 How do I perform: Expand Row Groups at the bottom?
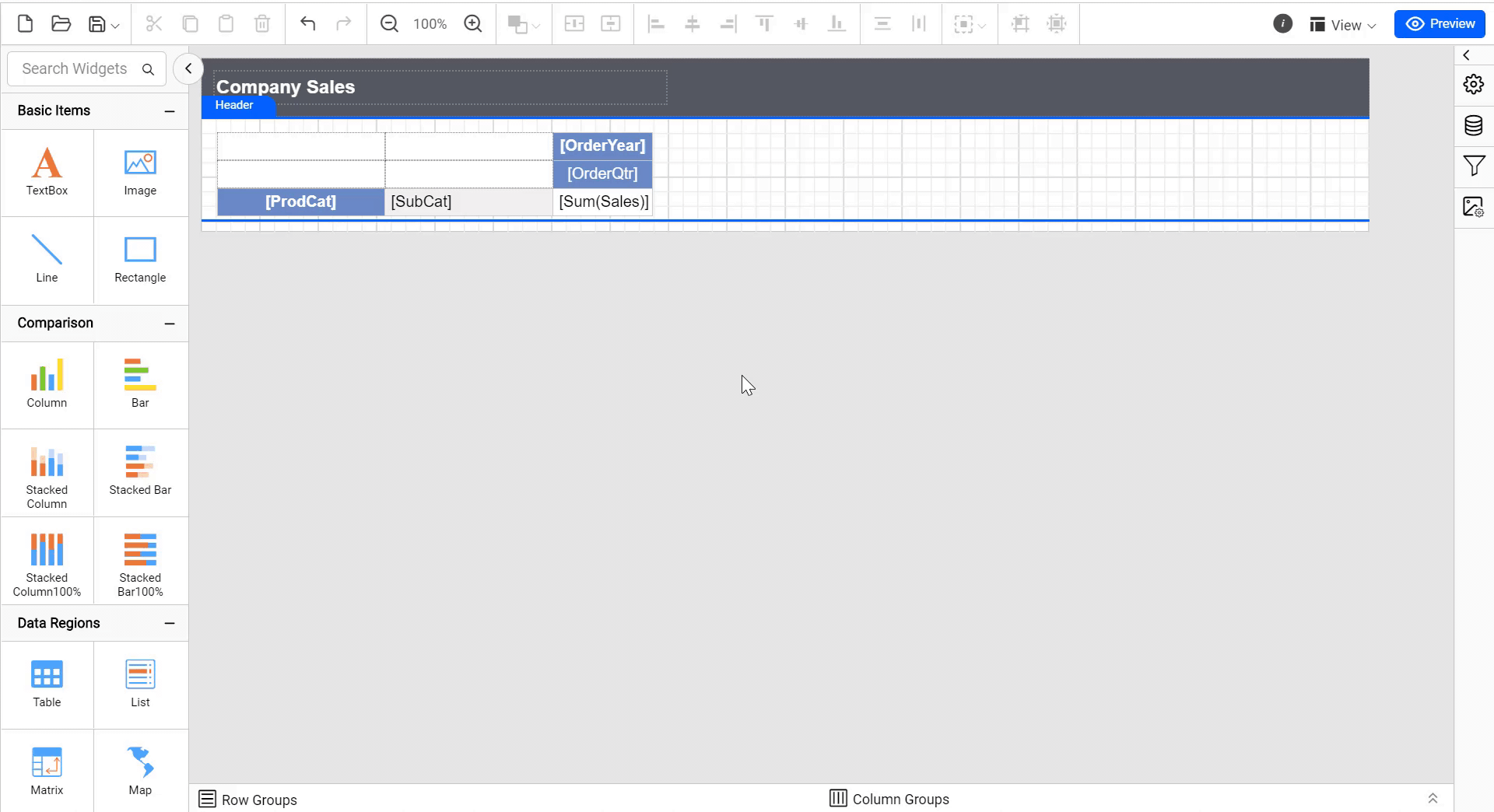point(247,799)
